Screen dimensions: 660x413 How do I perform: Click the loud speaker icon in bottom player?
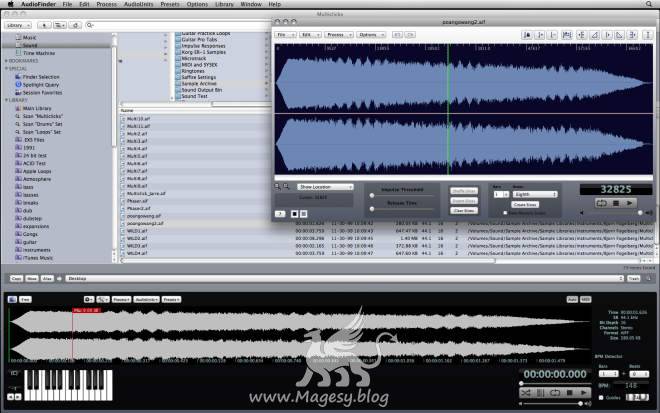588,404
